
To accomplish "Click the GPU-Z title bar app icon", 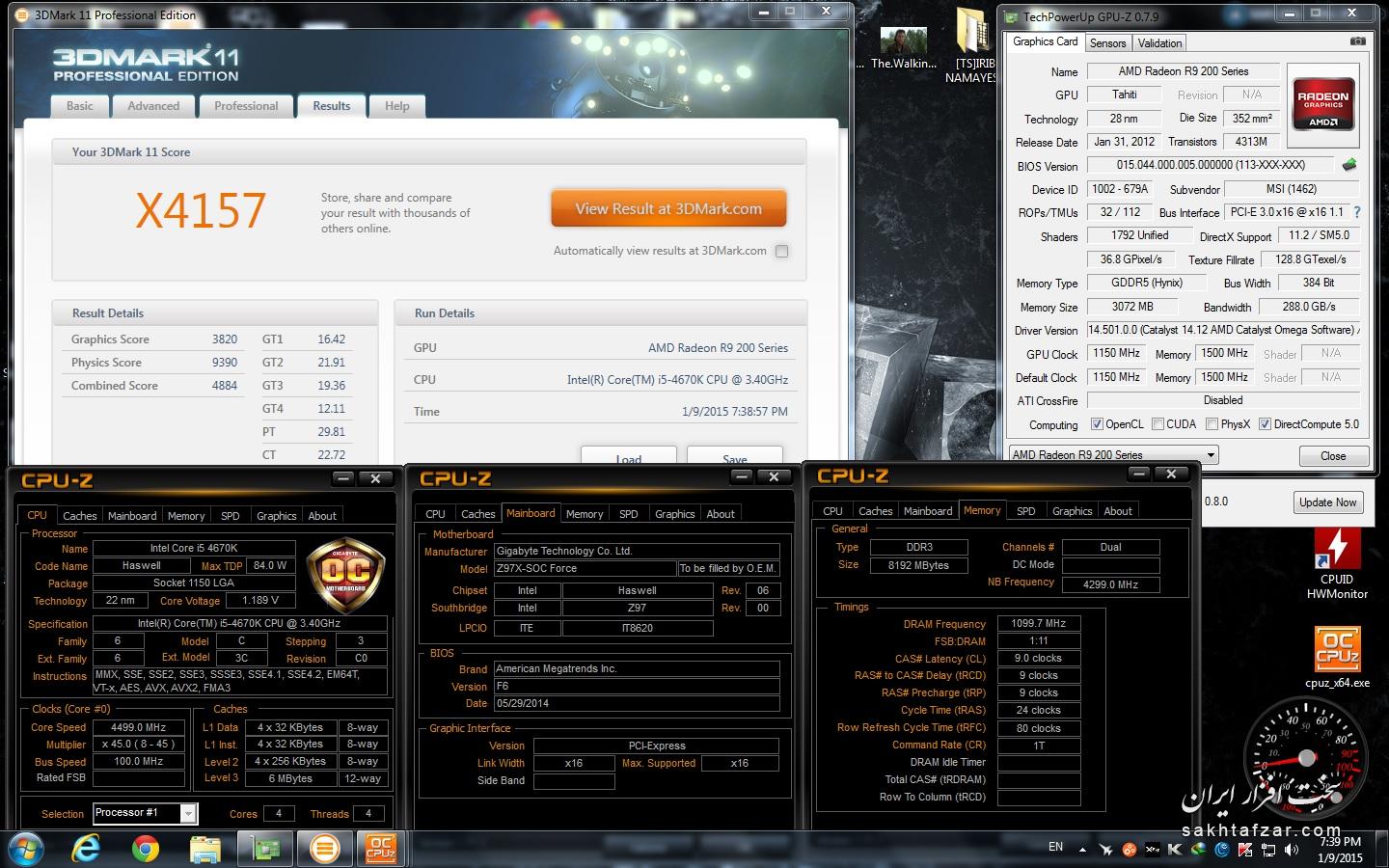I will [1012, 16].
